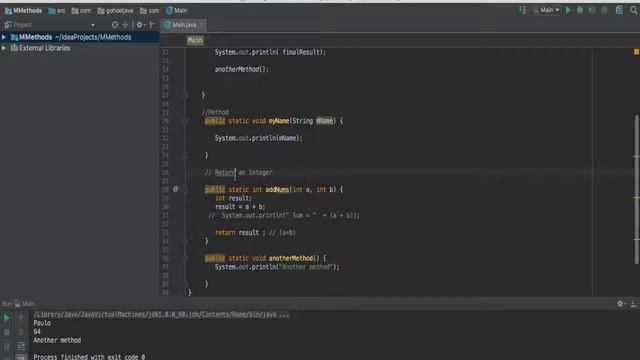Click the anotherMethod(); call in the code
Viewport: 640px width, 360px height.
point(242,69)
